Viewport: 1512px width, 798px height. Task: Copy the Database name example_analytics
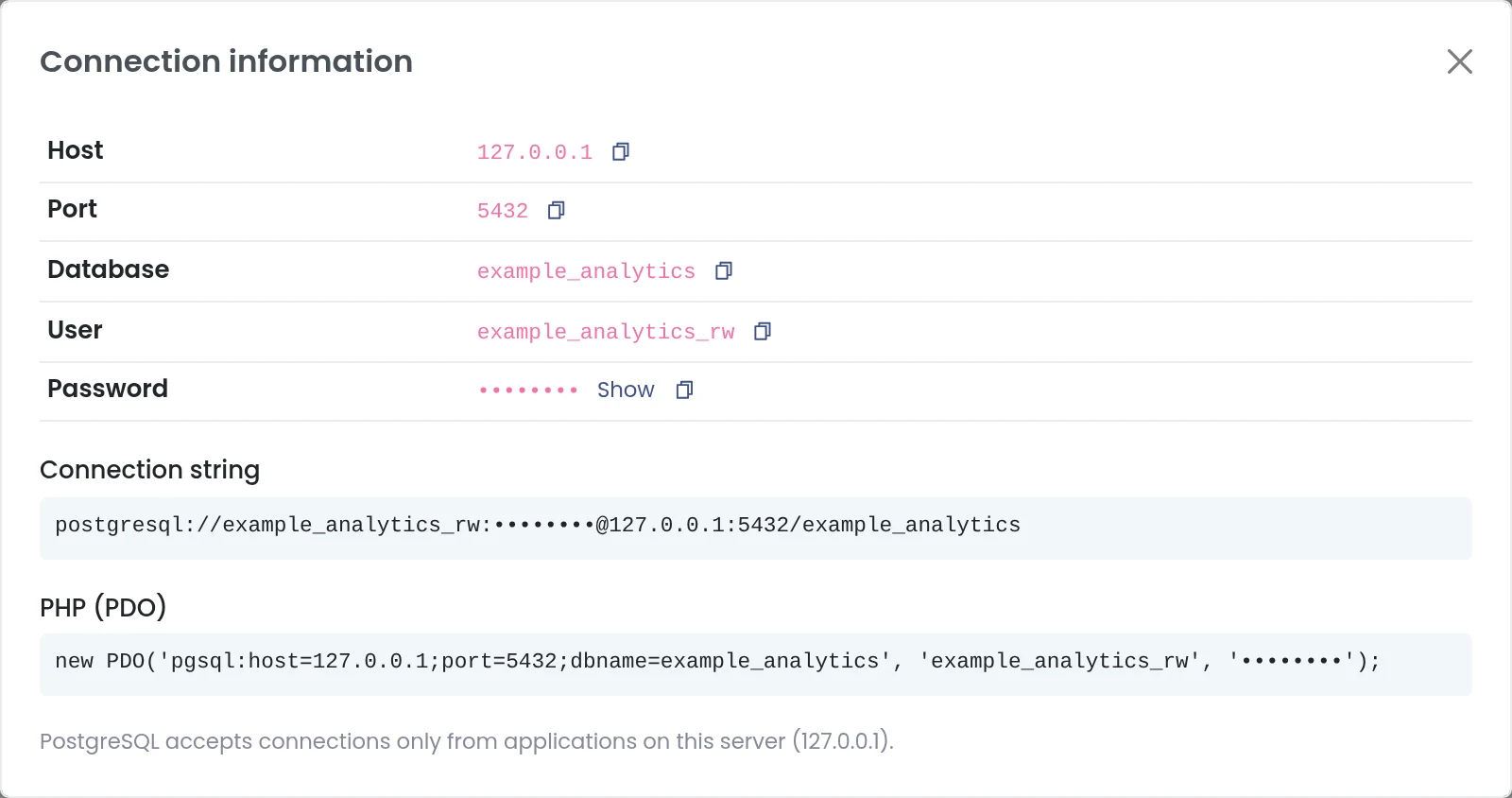click(x=724, y=271)
